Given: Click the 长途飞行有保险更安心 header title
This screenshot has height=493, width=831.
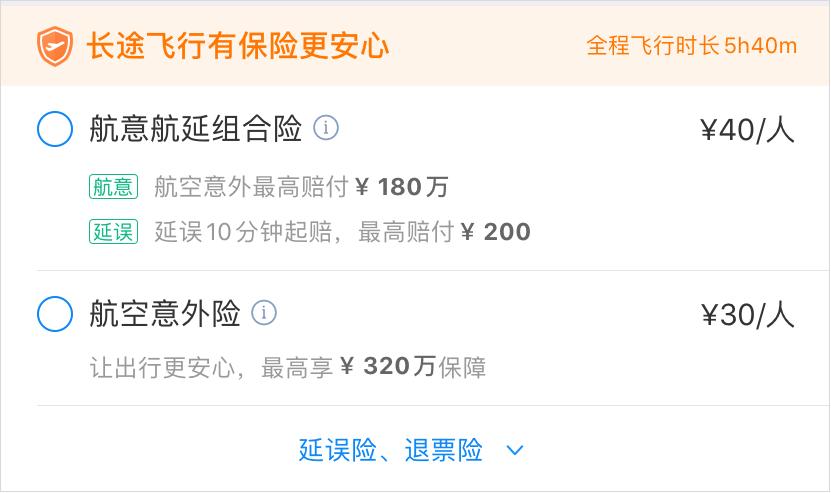Looking at the screenshot, I should click(x=238, y=46).
